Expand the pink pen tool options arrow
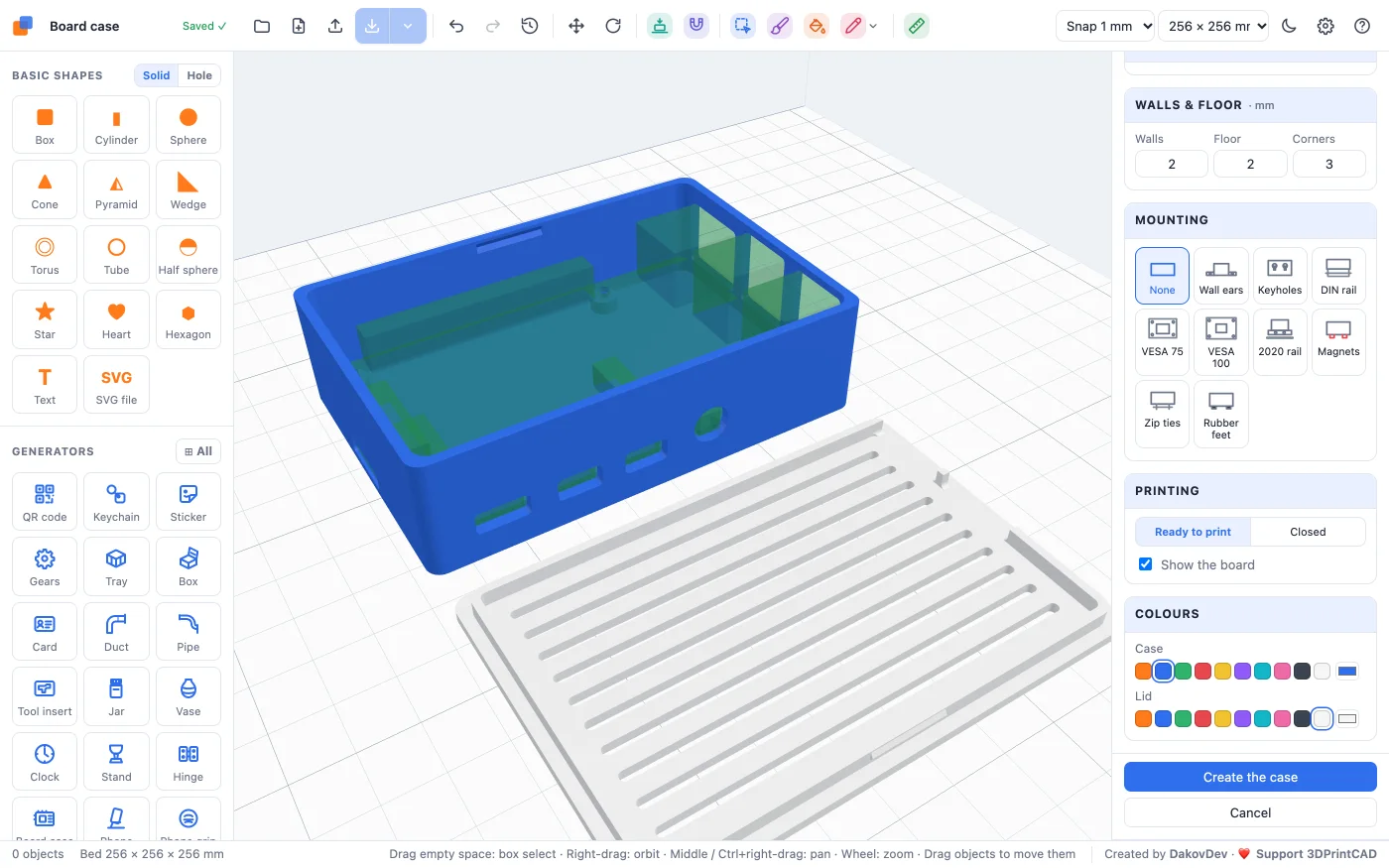 click(x=873, y=26)
